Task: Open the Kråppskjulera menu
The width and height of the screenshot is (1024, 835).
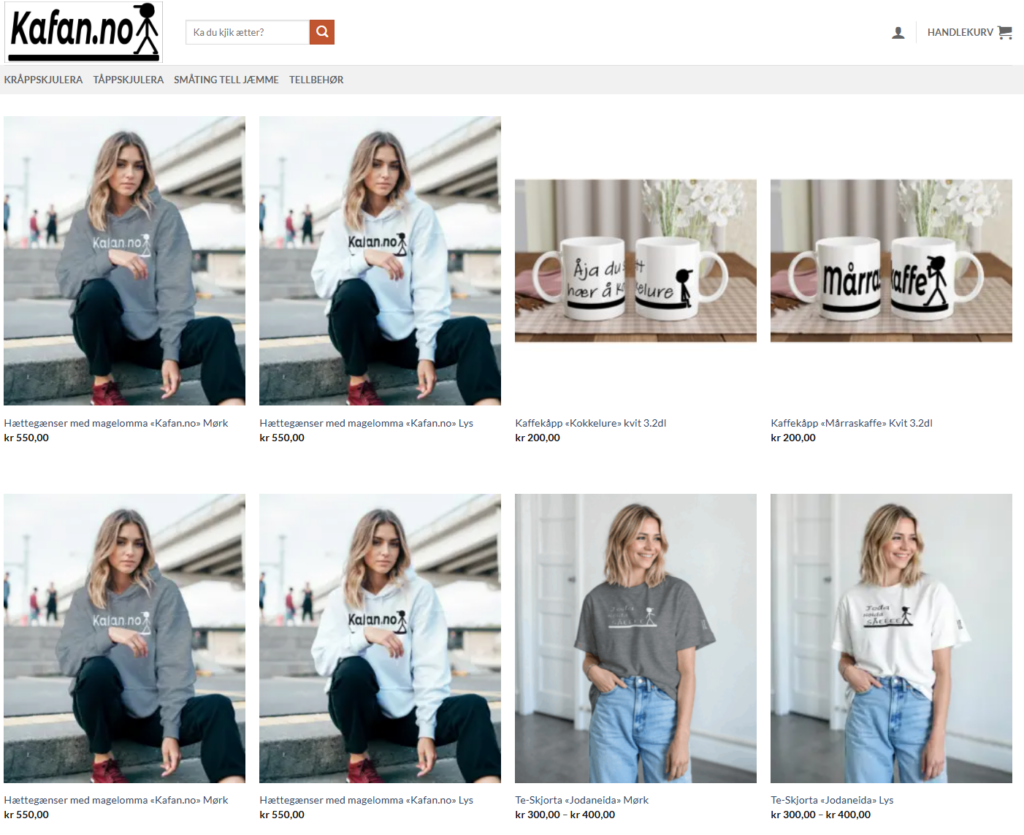Action: tap(43, 80)
